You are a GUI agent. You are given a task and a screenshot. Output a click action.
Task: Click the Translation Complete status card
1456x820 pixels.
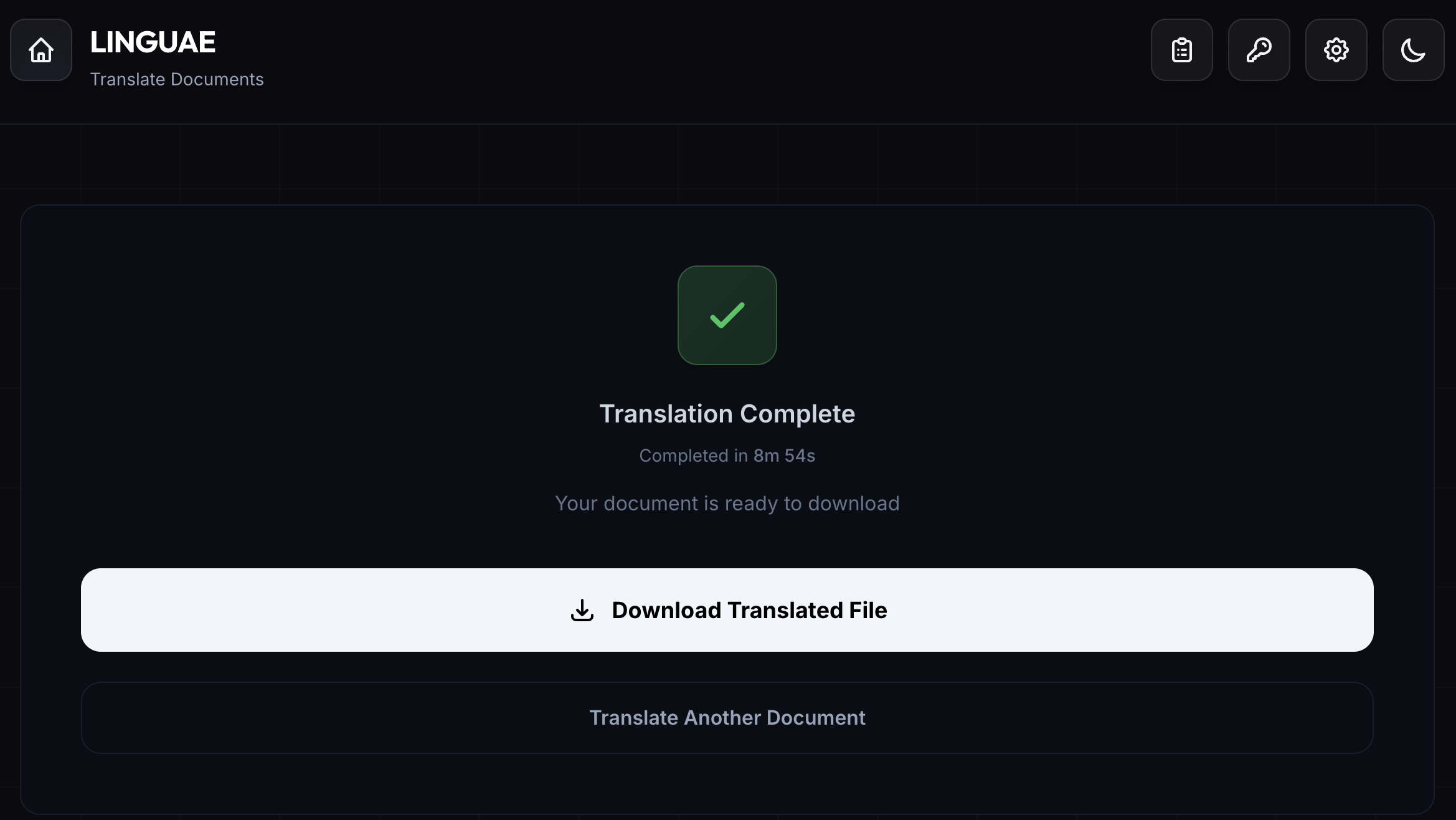point(727,413)
